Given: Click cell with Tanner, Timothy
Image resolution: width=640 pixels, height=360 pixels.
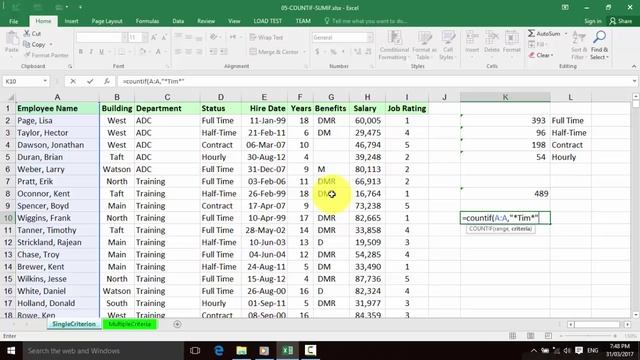Looking at the screenshot, I should (57, 230).
